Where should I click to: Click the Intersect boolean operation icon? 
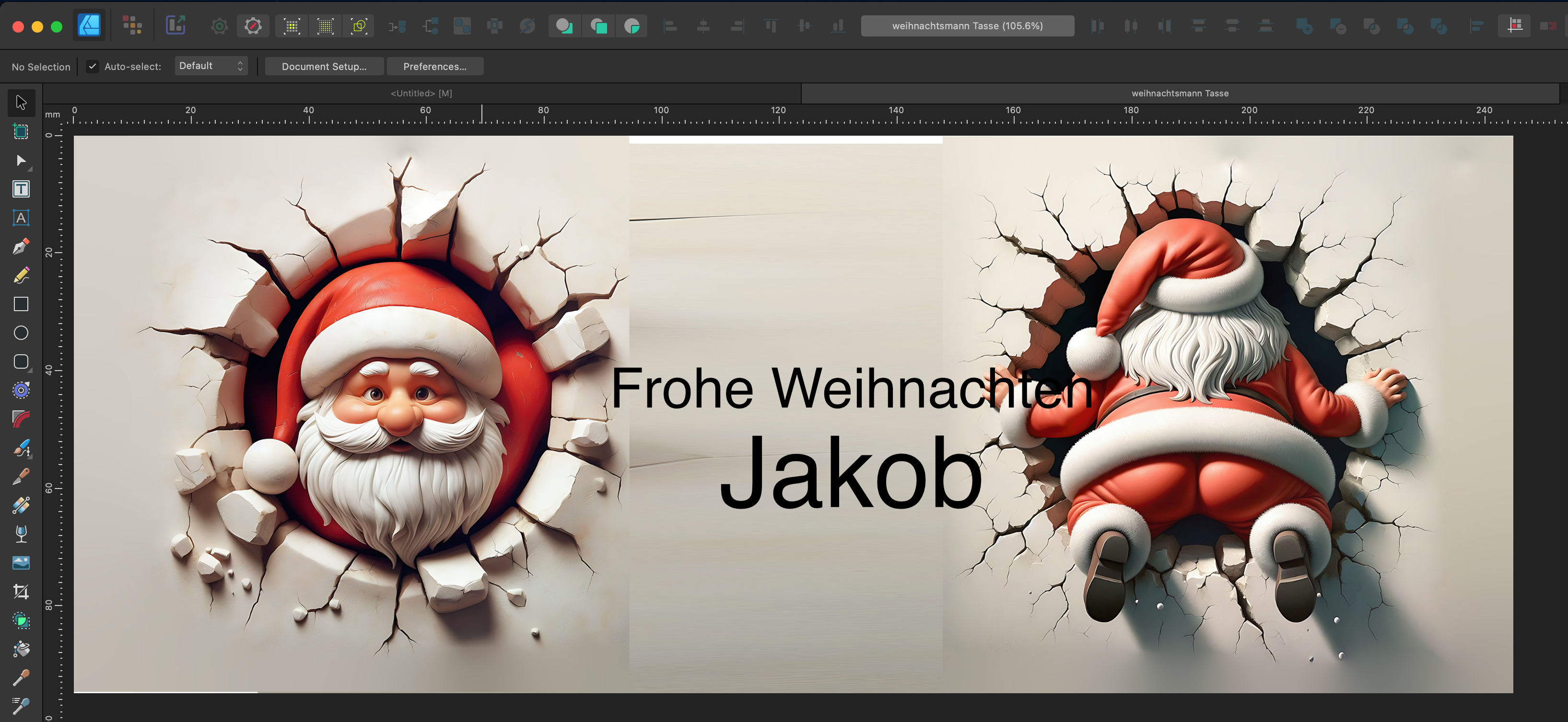pos(1371,26)
